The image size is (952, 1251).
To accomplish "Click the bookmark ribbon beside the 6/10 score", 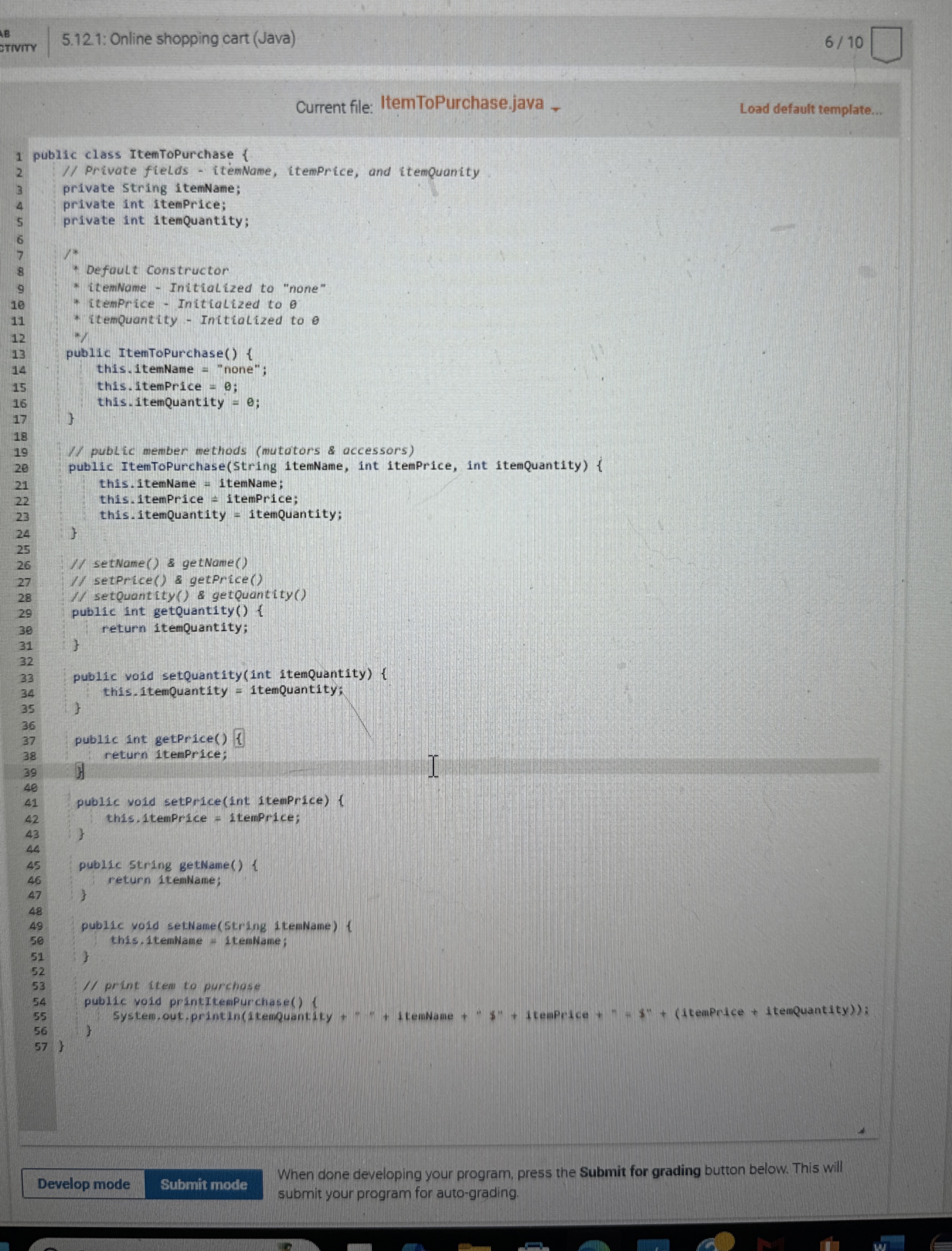I will click(886, 42).
